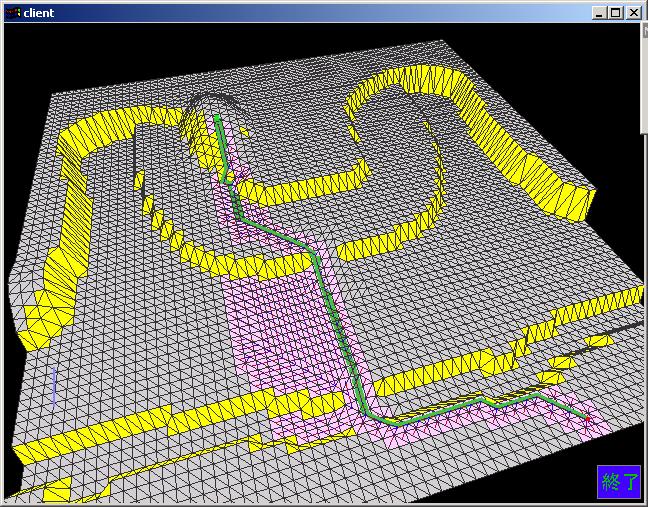
Task: Minimize the client window
Action: click(598, 13)
